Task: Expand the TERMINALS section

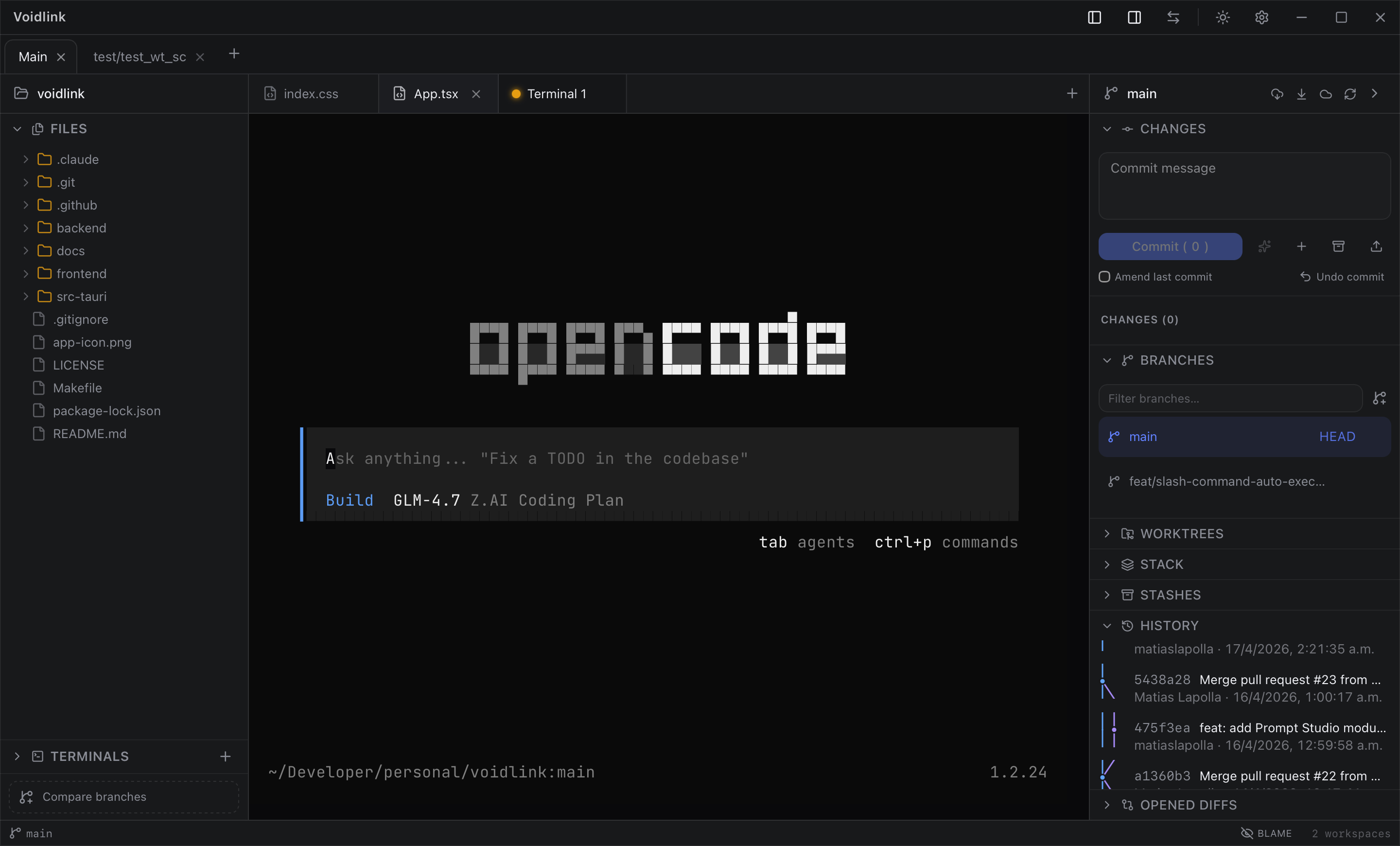Action: point(17,756)
